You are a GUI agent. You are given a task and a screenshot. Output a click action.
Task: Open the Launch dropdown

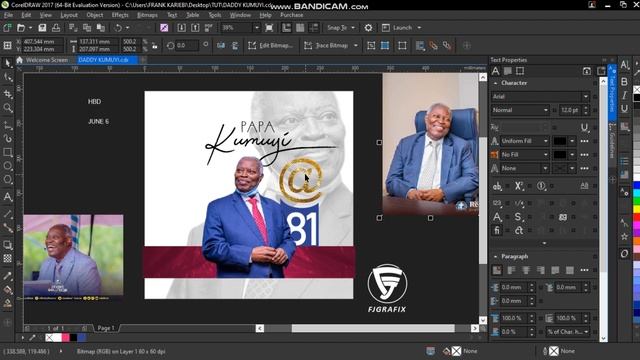coord(419,28)
